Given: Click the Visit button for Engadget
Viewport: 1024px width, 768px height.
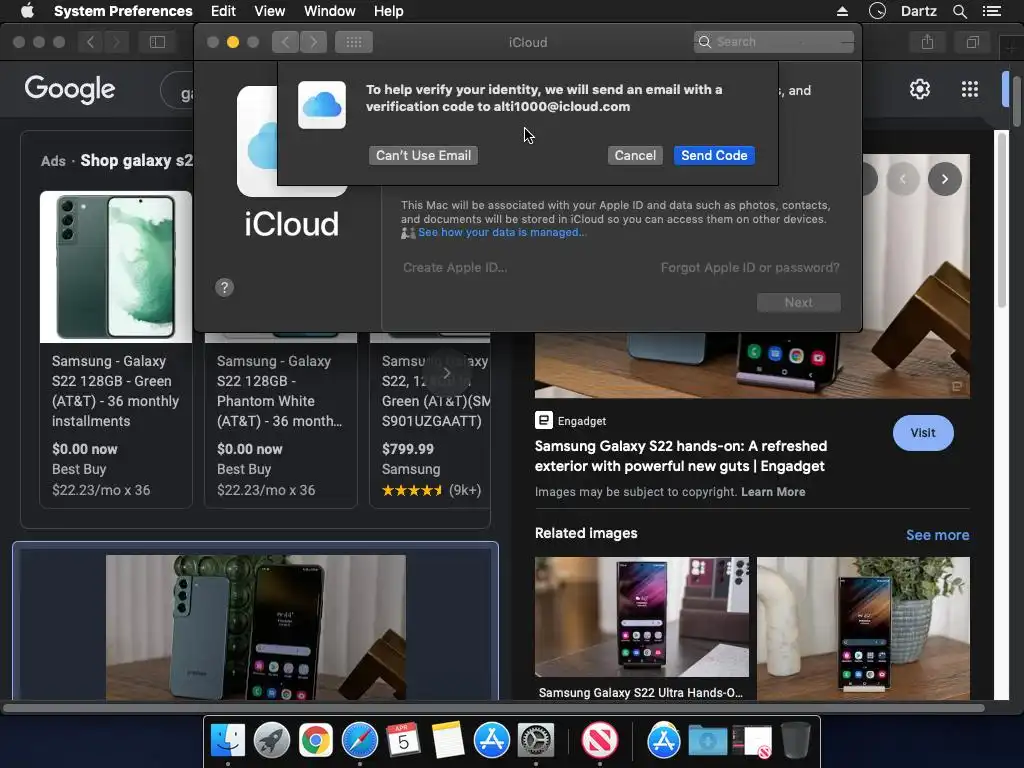Looking at the screenshot, I should coord(923,433).
